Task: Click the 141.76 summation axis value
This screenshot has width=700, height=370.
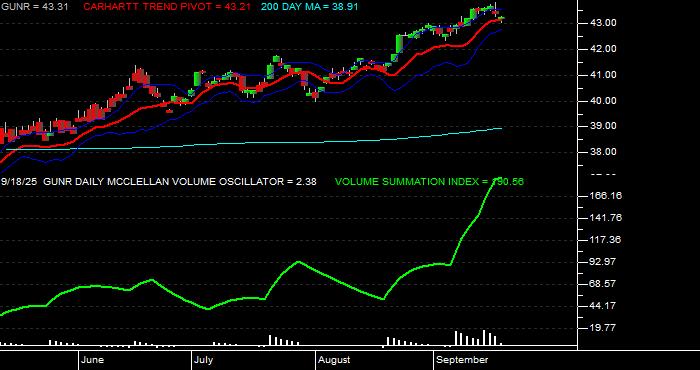Action: click(606, 218)
